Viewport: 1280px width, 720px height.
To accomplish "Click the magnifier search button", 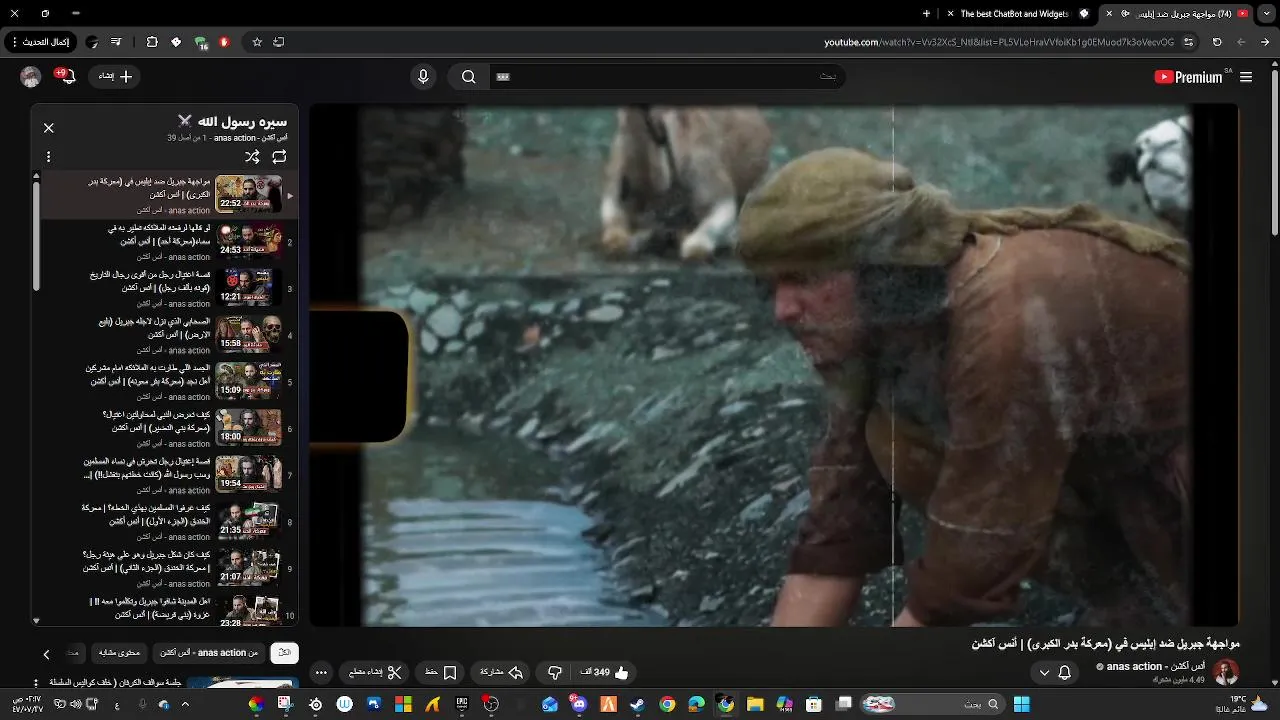I will coord(468,77).
